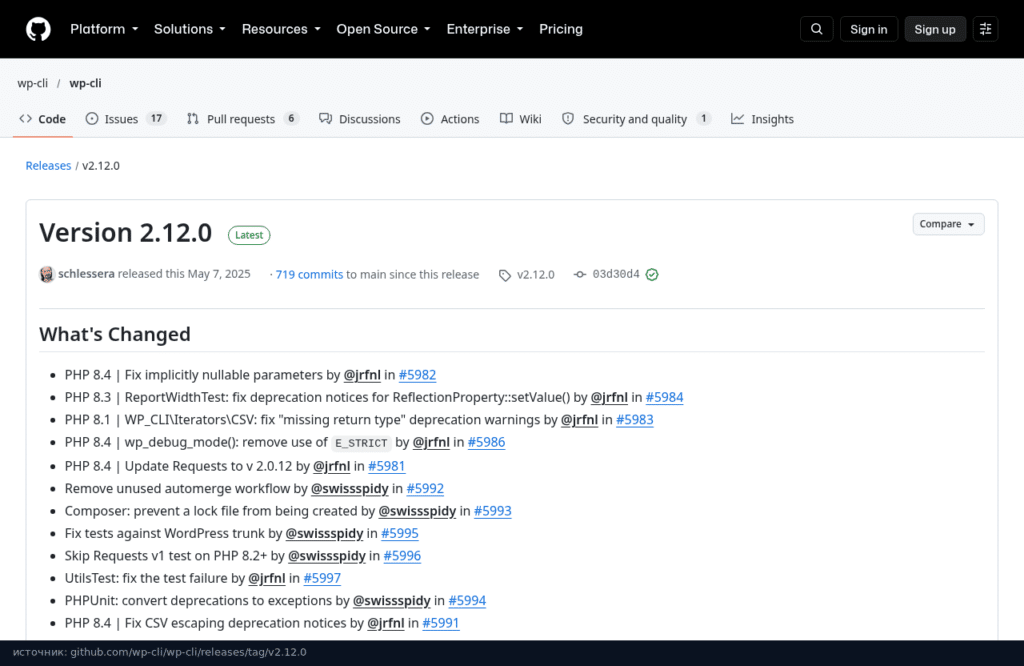
Task: Click @swissspidy mention on the #5994 line
Action: (x=391, y=601)
